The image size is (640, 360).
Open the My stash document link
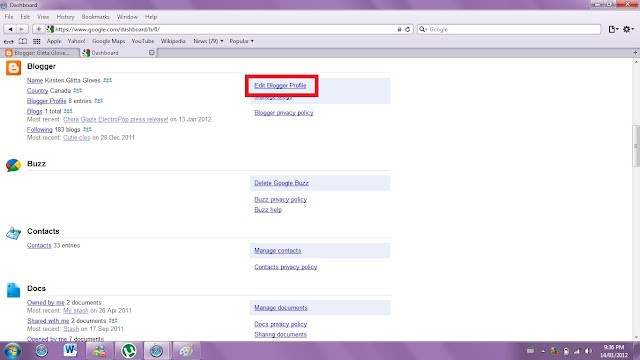(76, 311)
